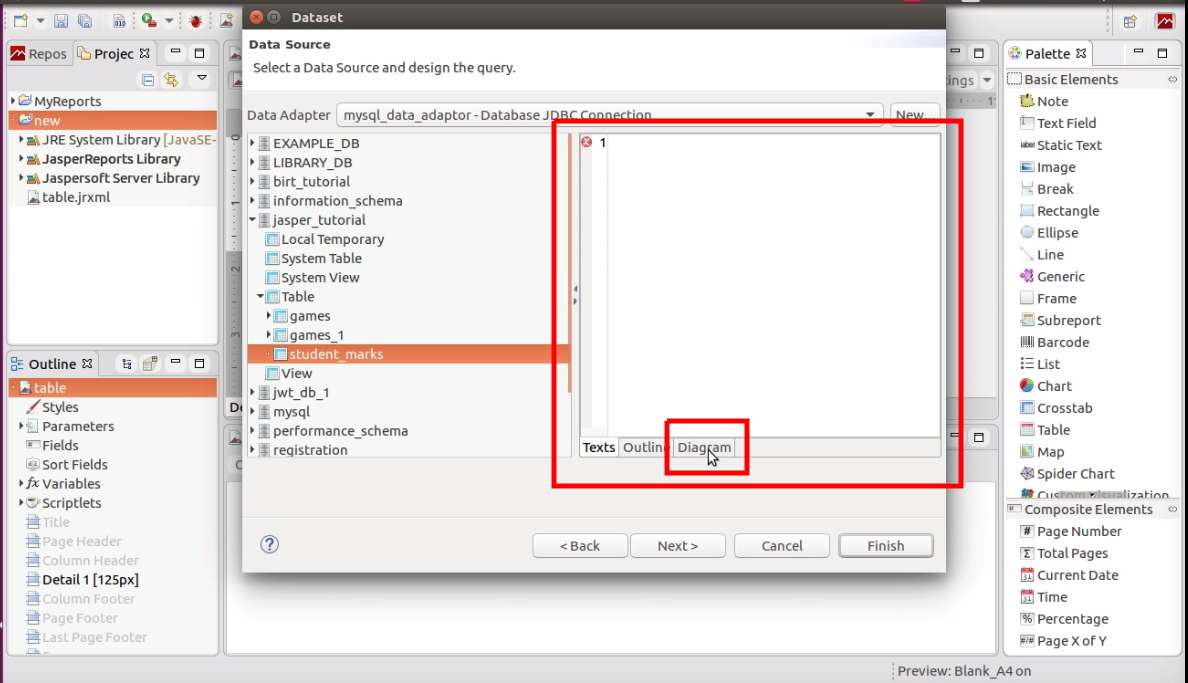The width and height of the screenshot is (1188, 683).
Task: Select the Percentage composite element
Action: pyautogui.click(x=1064, y=619)
